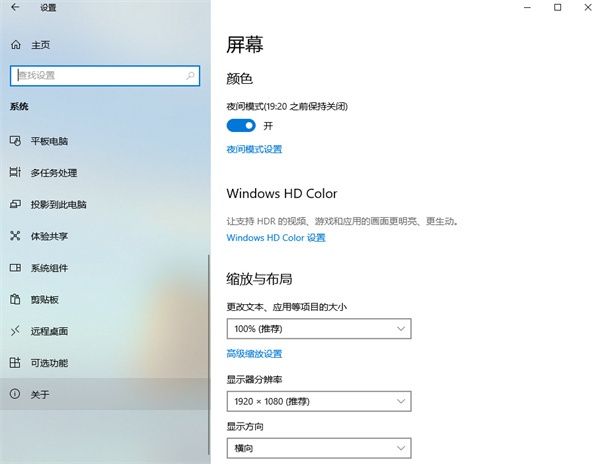Click the 投影到此电脑 projection icon
Screen dimensions: 600x464
15,204
